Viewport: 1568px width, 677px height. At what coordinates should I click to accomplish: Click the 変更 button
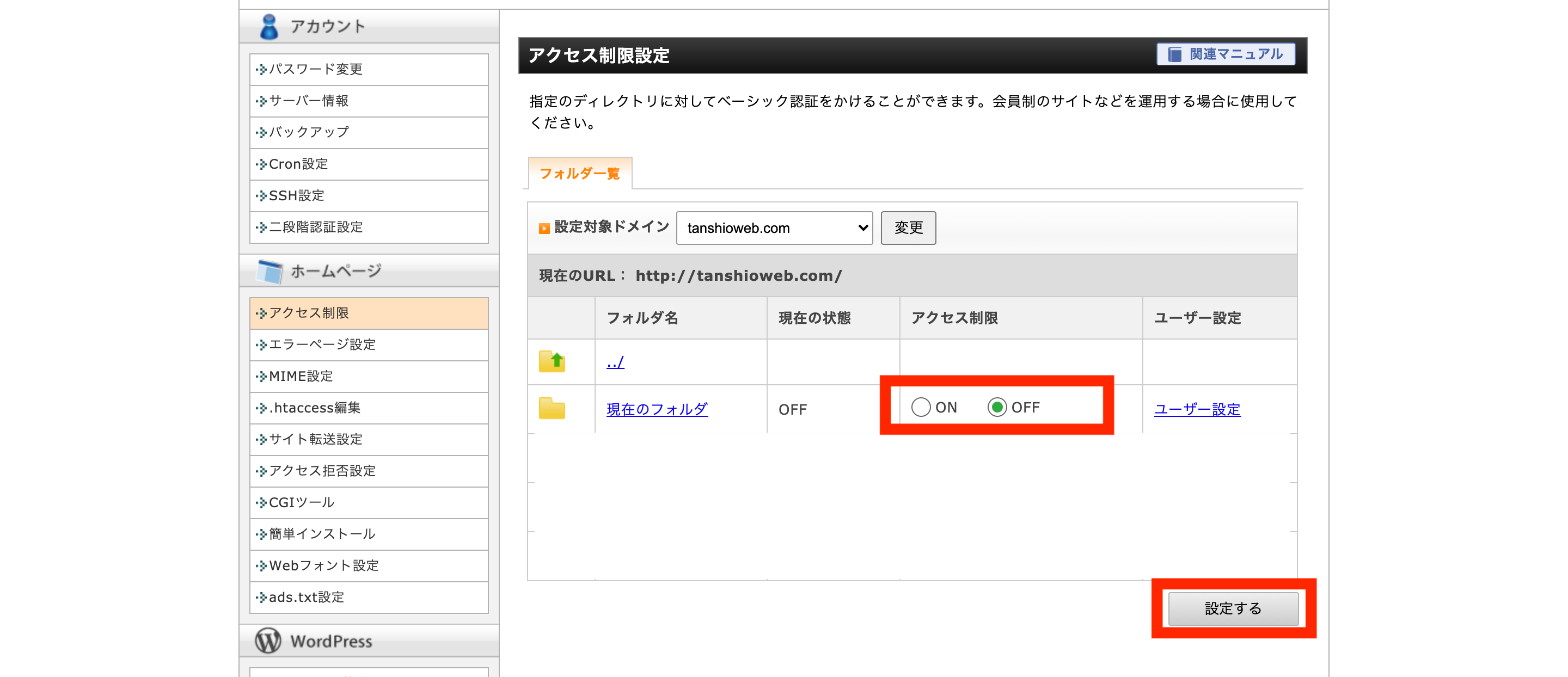click(x=908, y=228)
